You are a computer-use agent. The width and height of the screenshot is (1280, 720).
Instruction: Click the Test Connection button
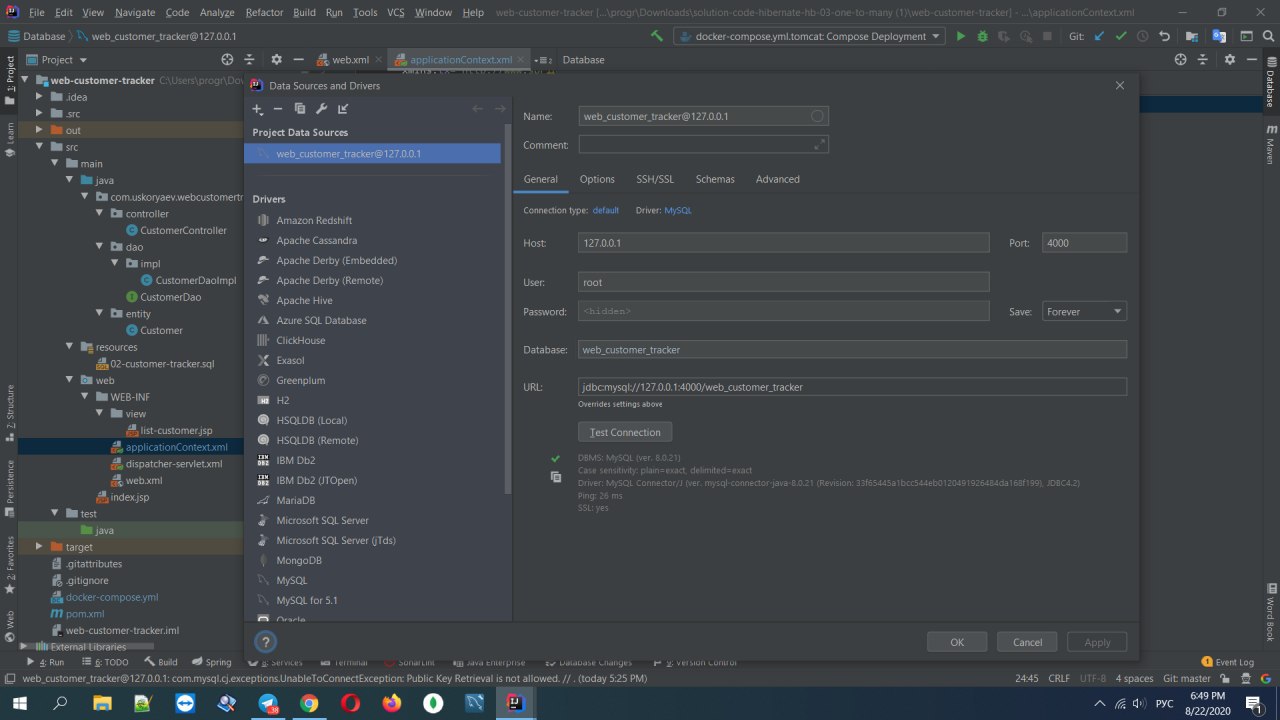click(x=625, y=432)
